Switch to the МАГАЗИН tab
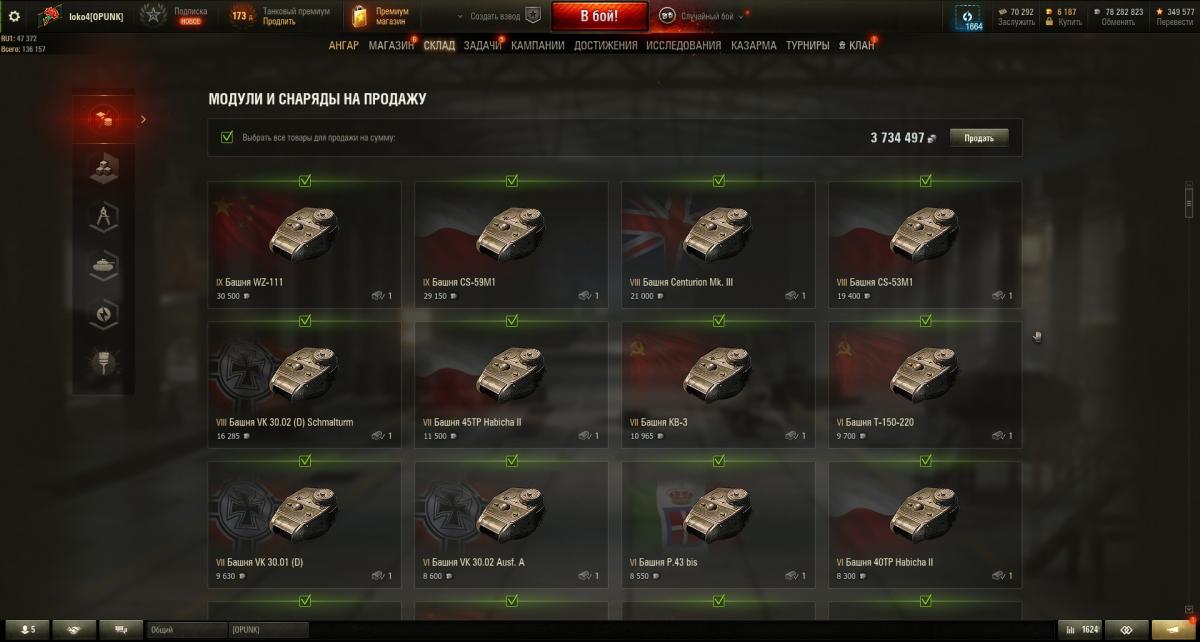Image resolution: width=1200 pixels, height=642 pixels. 391,45
